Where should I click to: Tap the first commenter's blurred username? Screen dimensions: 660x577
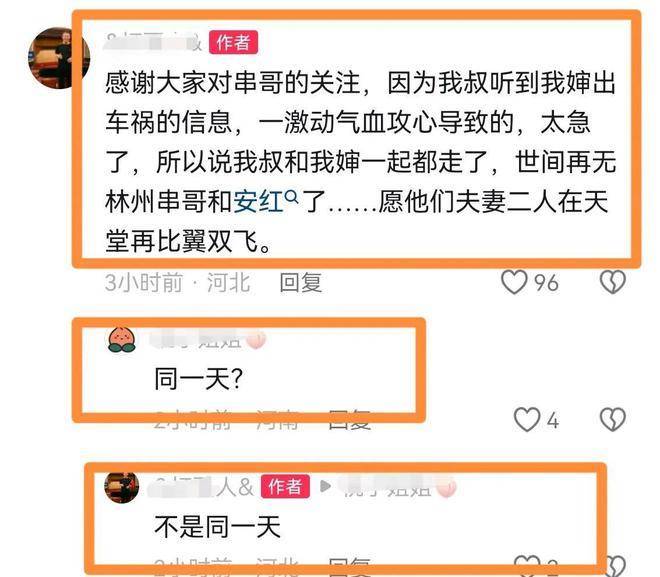tap(154, 42)
